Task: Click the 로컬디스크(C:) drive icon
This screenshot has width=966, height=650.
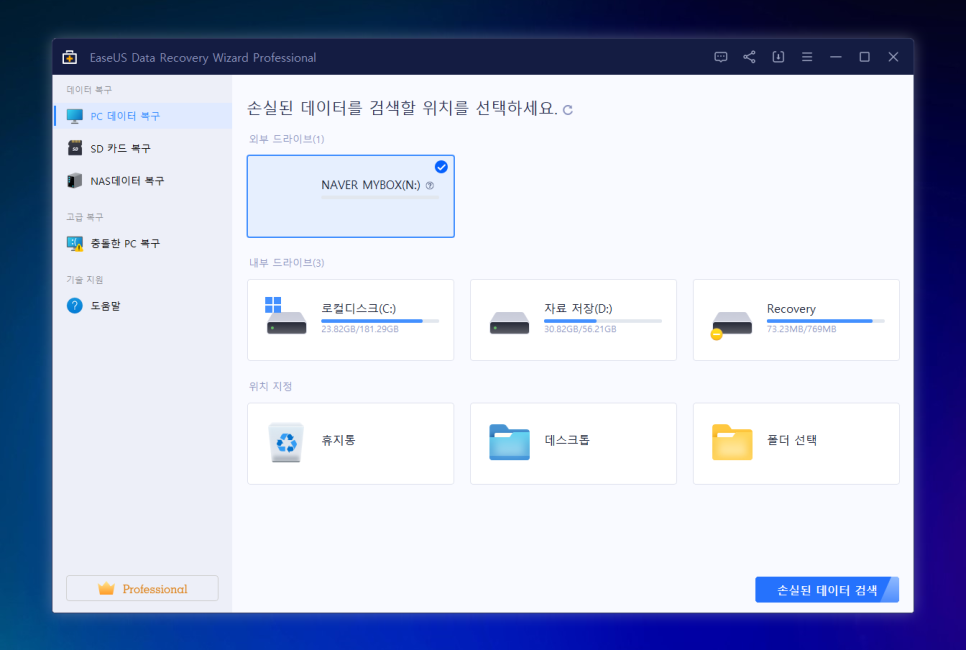Action: pos(286,316)
